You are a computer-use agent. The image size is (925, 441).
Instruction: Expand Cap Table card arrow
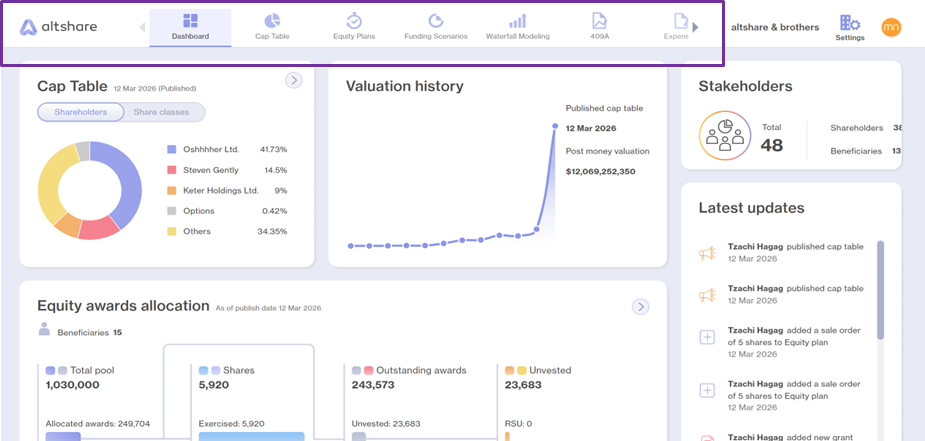294,80
